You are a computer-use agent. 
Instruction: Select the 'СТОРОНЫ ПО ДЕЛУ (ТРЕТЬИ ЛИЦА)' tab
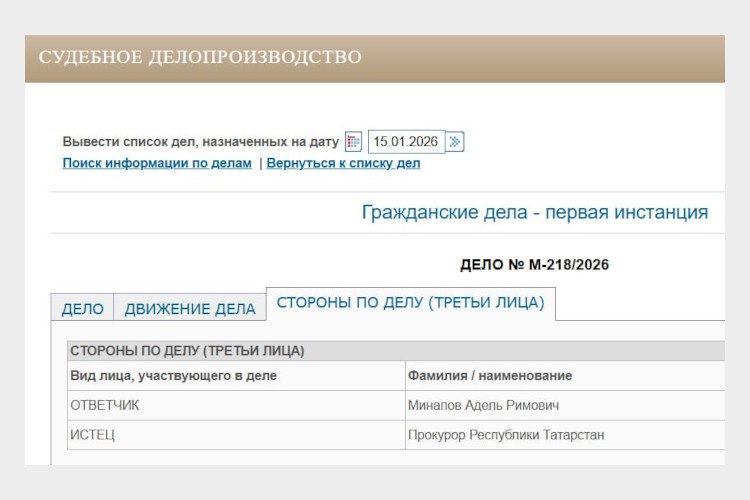pyautogui.click(x=410, y=303)
